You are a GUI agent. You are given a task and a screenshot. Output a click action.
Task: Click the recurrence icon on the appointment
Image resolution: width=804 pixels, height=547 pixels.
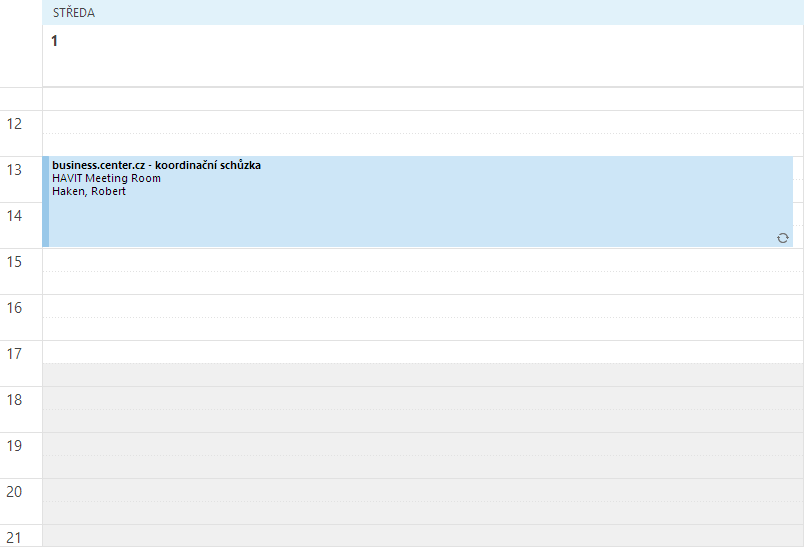pos(782,238)
